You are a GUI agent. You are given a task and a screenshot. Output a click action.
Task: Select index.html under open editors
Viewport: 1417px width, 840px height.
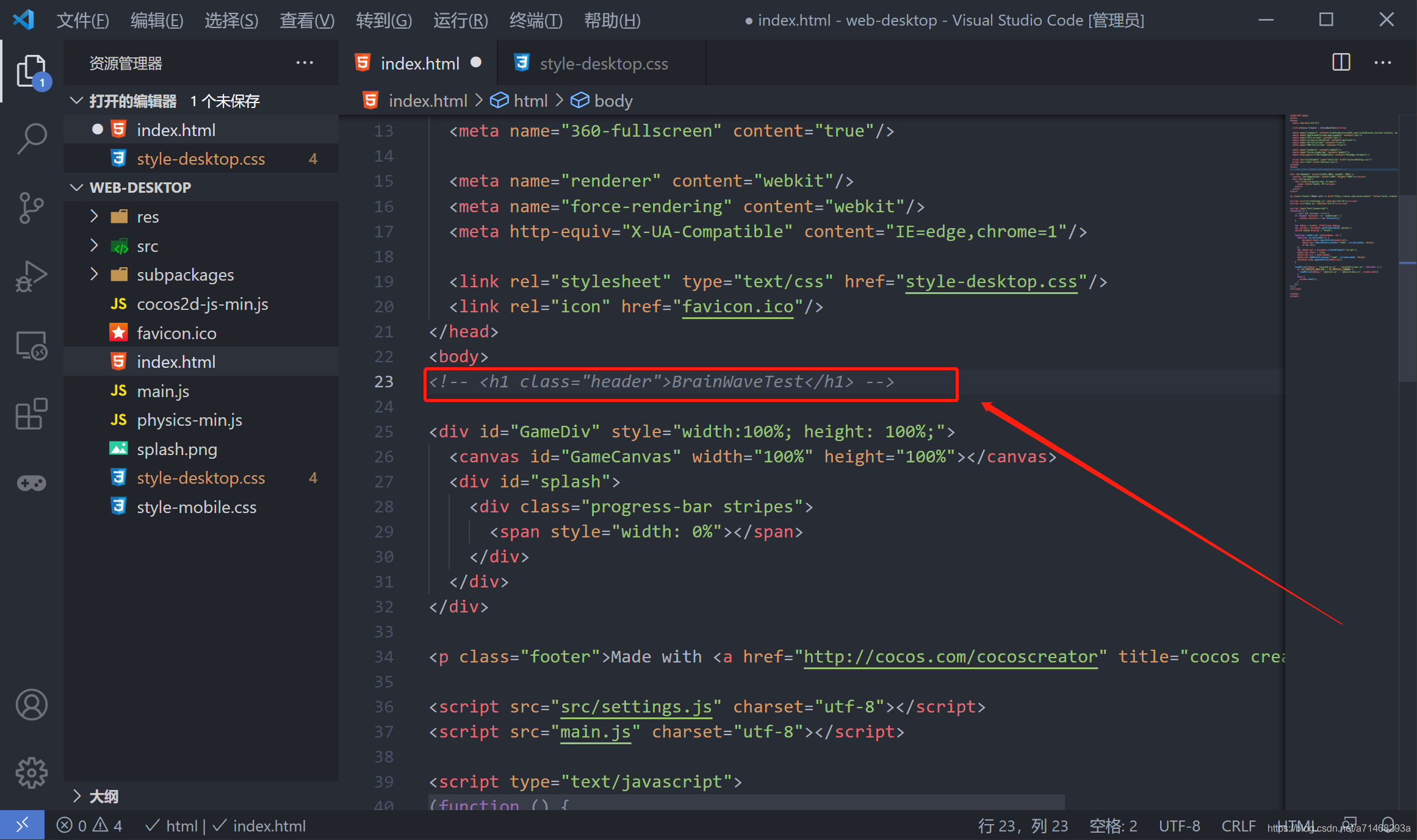201,129
